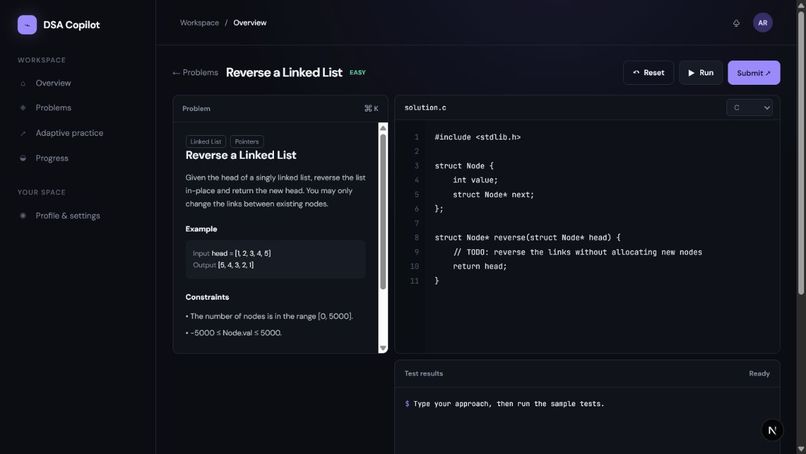The image size is (806, 454).
Task: Click problem panel scrollbar down arrow
Action: click(383, 348)
